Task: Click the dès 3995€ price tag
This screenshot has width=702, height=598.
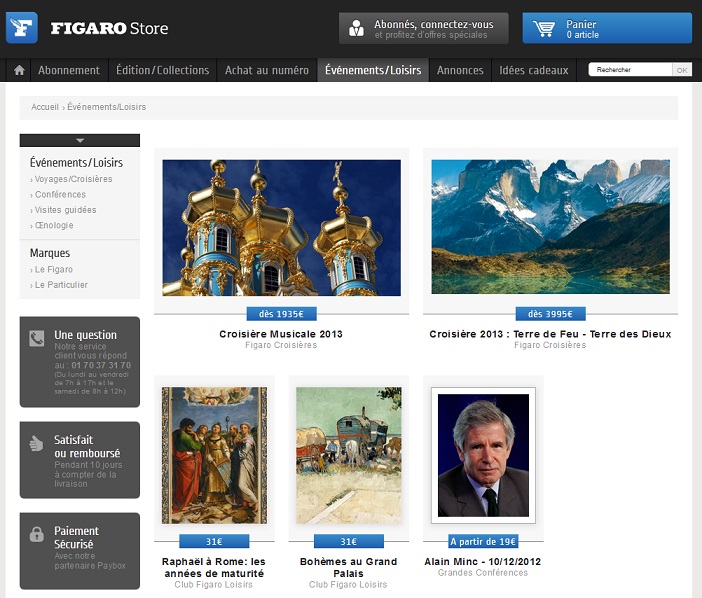Action: [x=551, y=314]
